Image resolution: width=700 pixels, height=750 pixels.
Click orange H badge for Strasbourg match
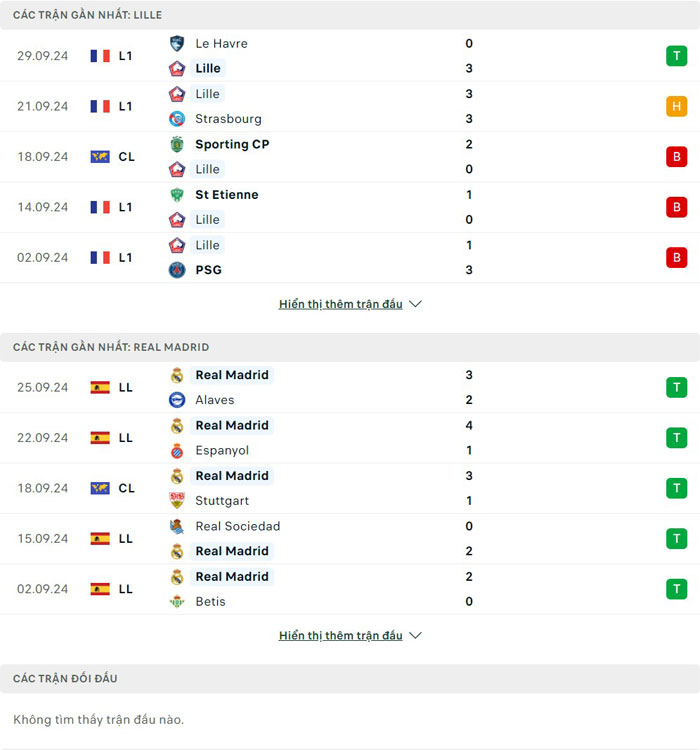pos(677,106)
